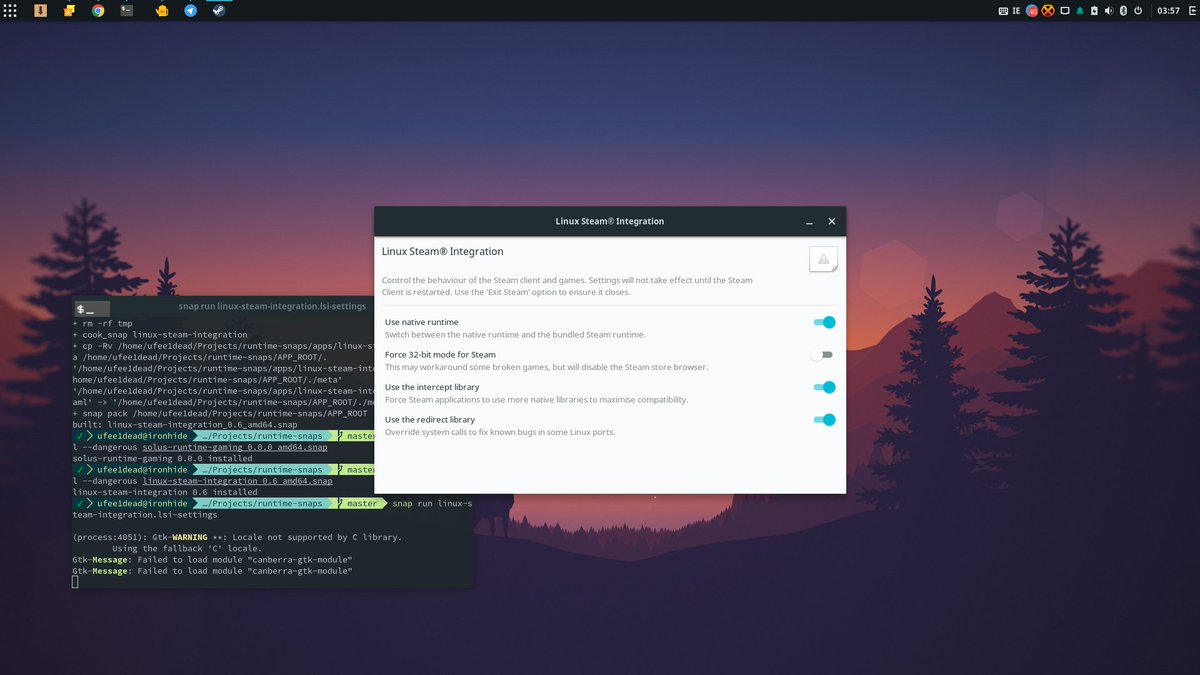Viewport: 1200px width, 675px height.
Task: Click the Linux Steam Integration title bar
Action: 610,221
